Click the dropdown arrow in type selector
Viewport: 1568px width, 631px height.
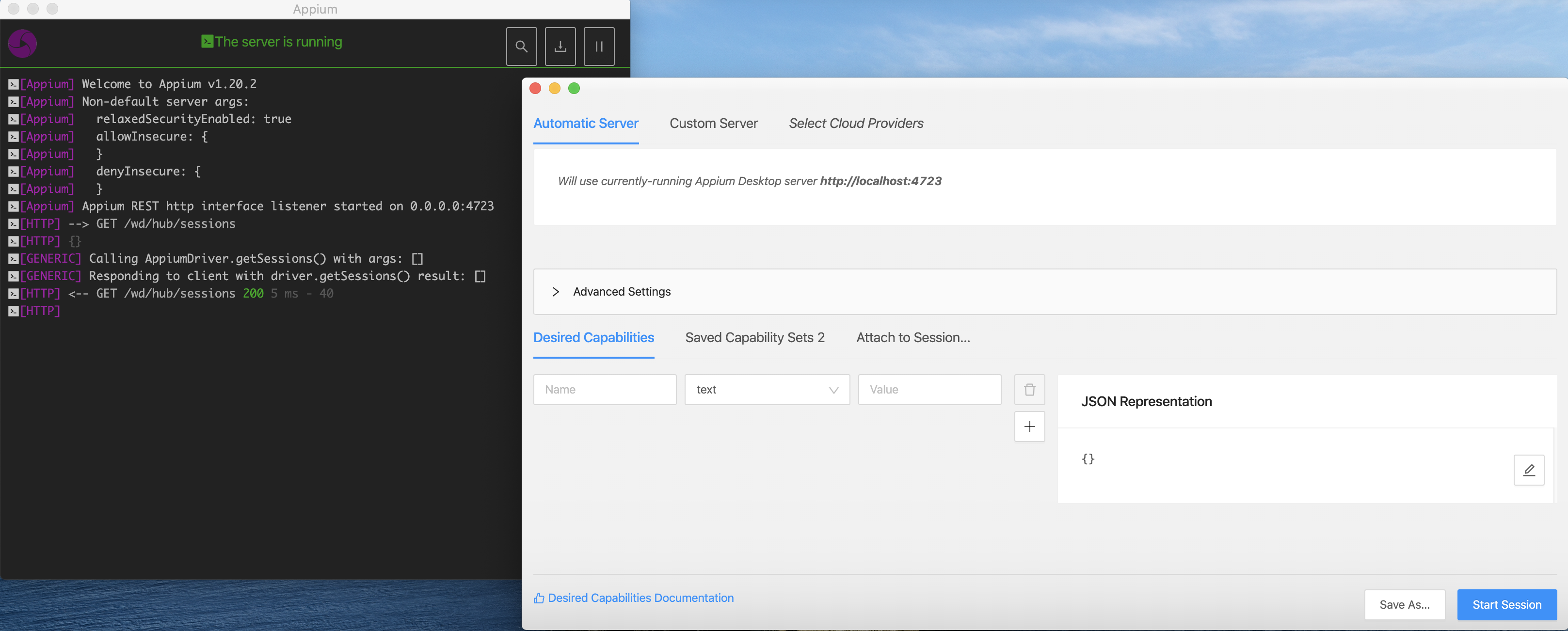point(833,390)
